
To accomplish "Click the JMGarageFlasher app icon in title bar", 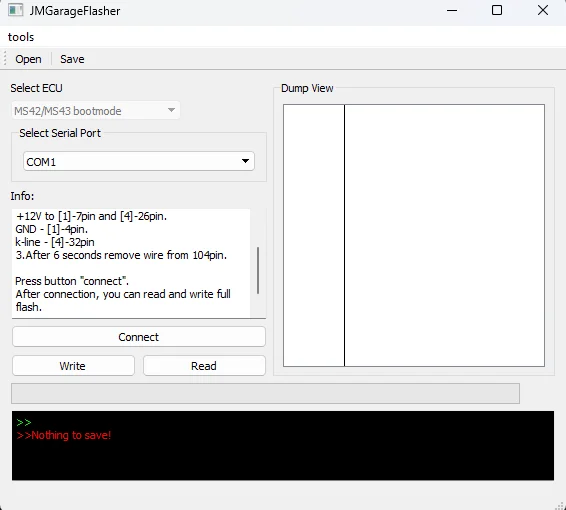I will click(x=16, y=10).
